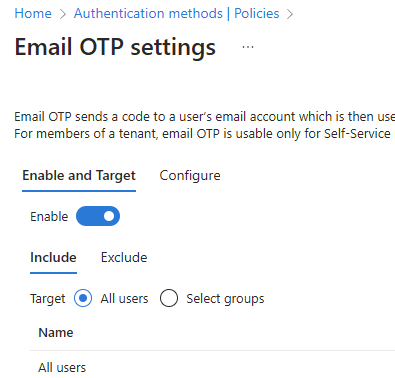
Task: Click the Select groups label text
Action: 225,299
